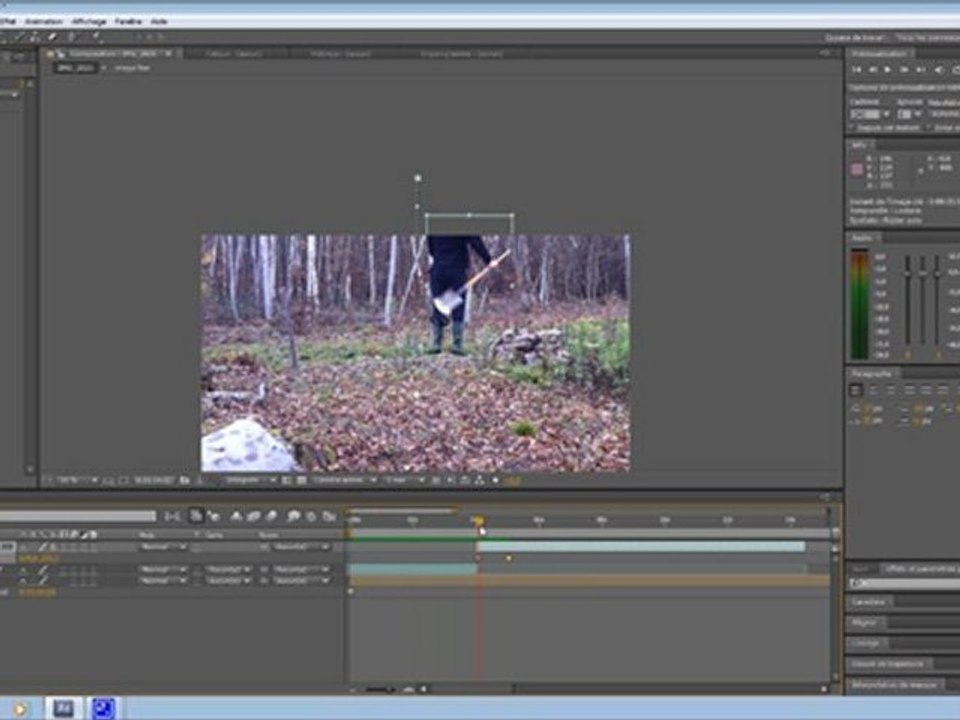Screen dimensions: 960x720
Task: Toggle live update button in timeline
Action: coord(196,516)
